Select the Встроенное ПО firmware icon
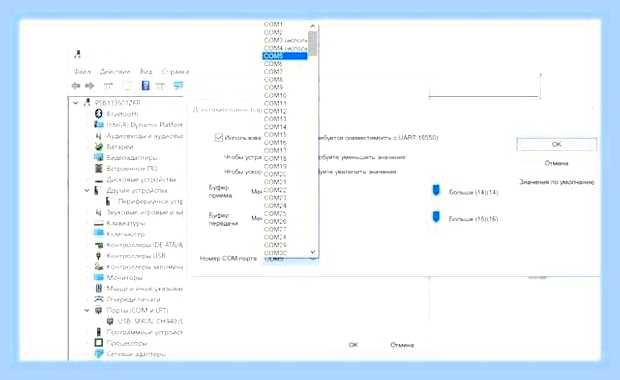The height and width of the screenshot is (380, 620). [x=99, y=168]
